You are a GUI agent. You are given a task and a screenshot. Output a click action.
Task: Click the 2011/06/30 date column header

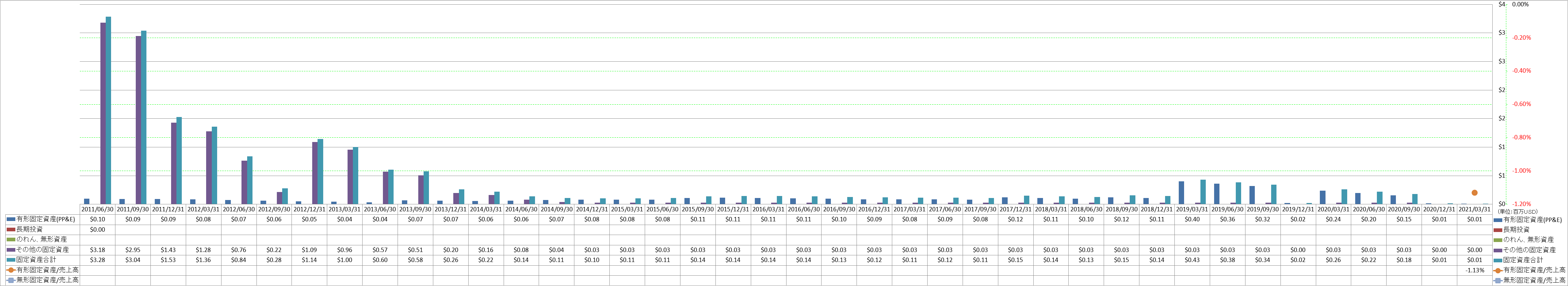point(97,209)
